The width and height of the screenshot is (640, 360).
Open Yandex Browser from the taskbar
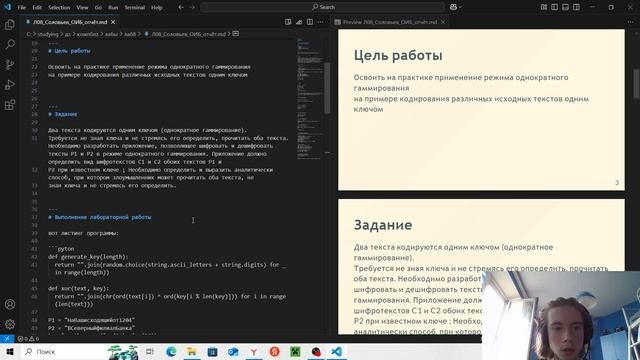(x=254, y=351)
